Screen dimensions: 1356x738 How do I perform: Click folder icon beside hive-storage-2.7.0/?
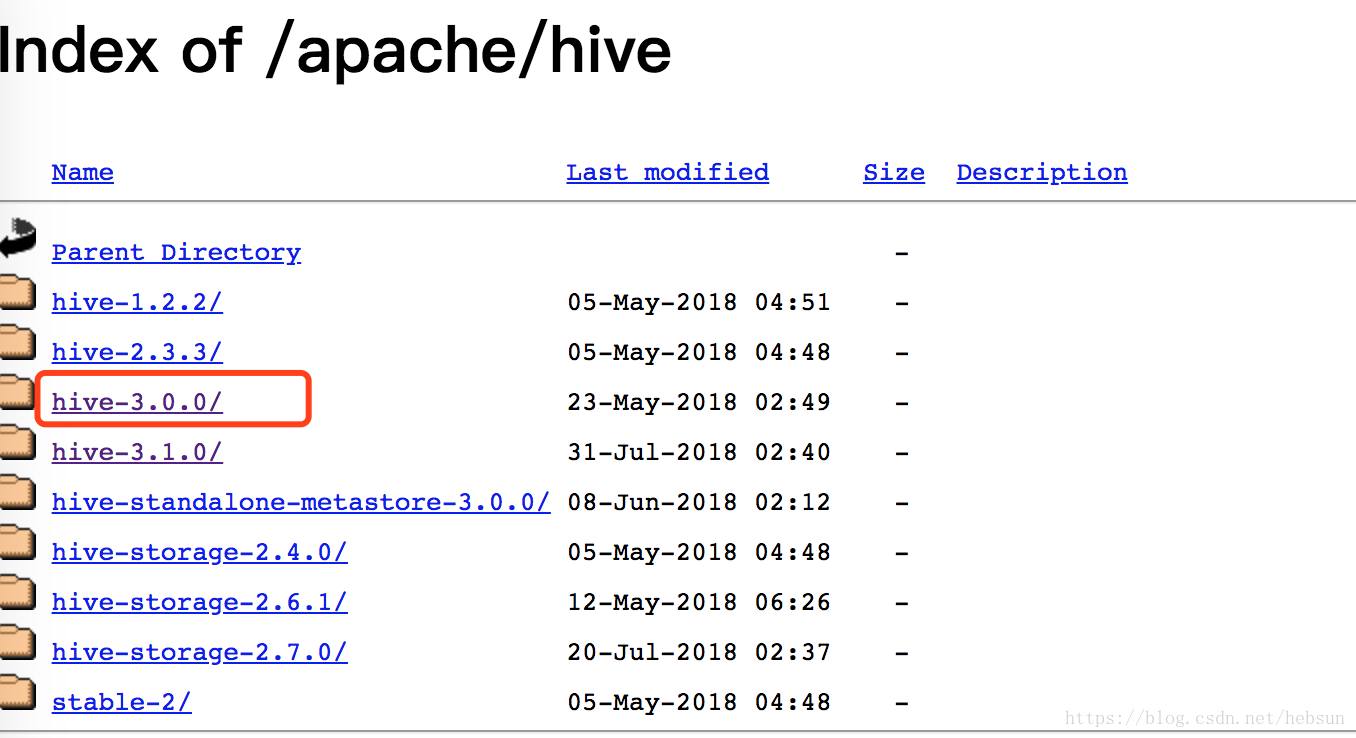click(17, 643)
